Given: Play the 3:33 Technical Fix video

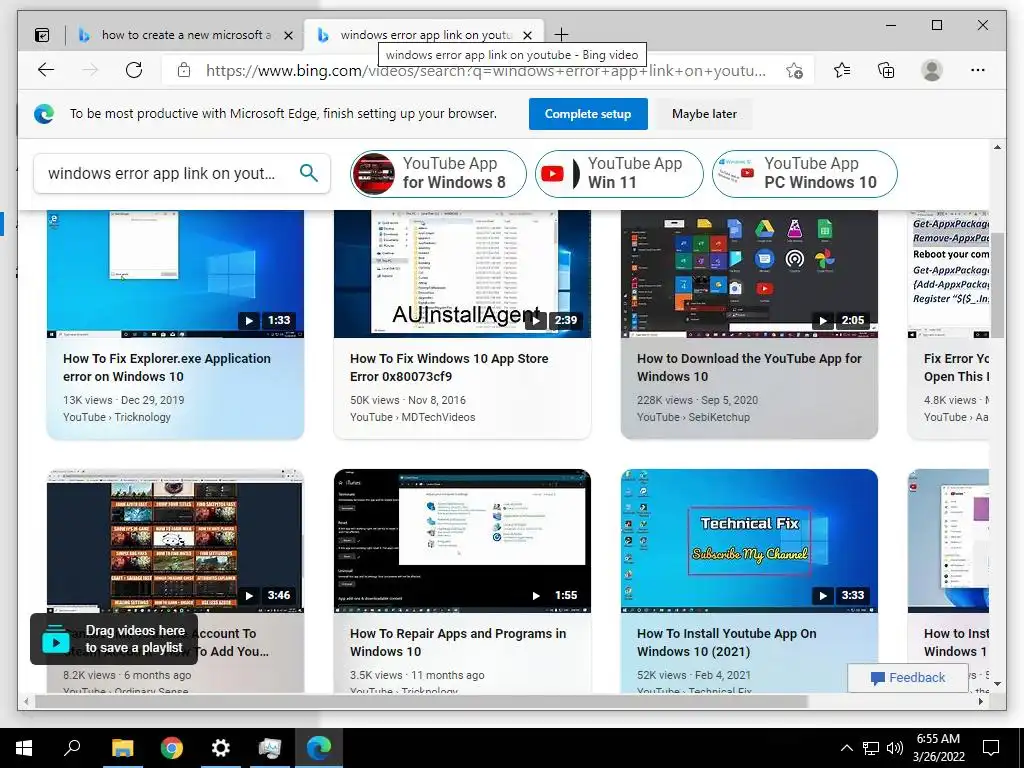Looking at the screenshot, I should [x=823, y=596].
